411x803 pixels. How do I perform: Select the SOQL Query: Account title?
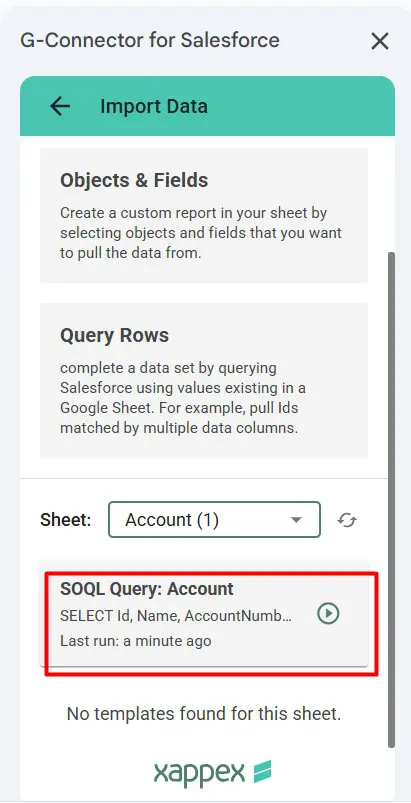pos(147,589)
